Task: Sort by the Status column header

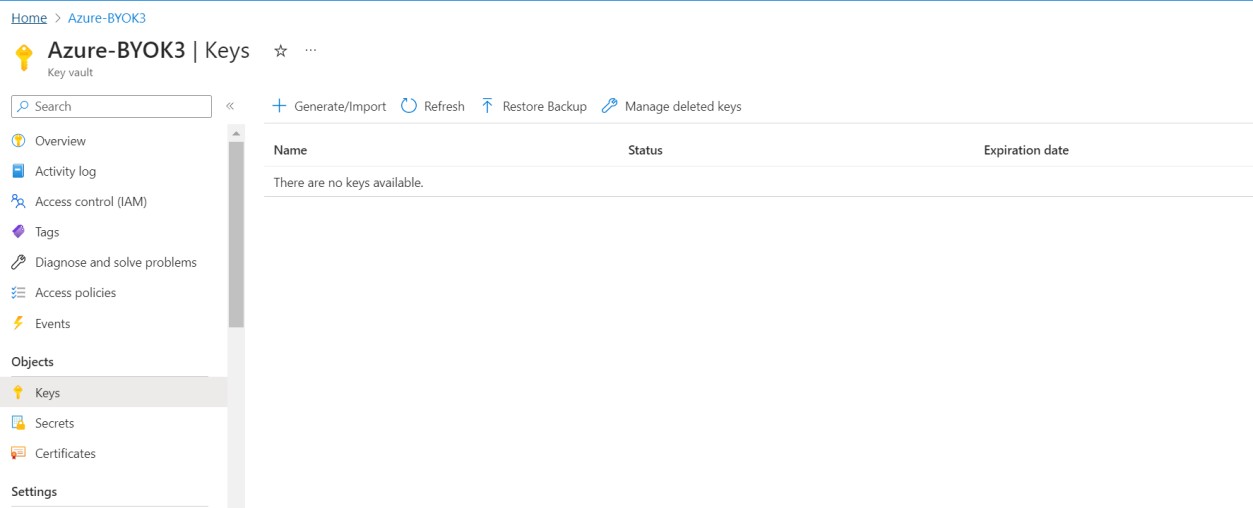Action: click(645, 150)
